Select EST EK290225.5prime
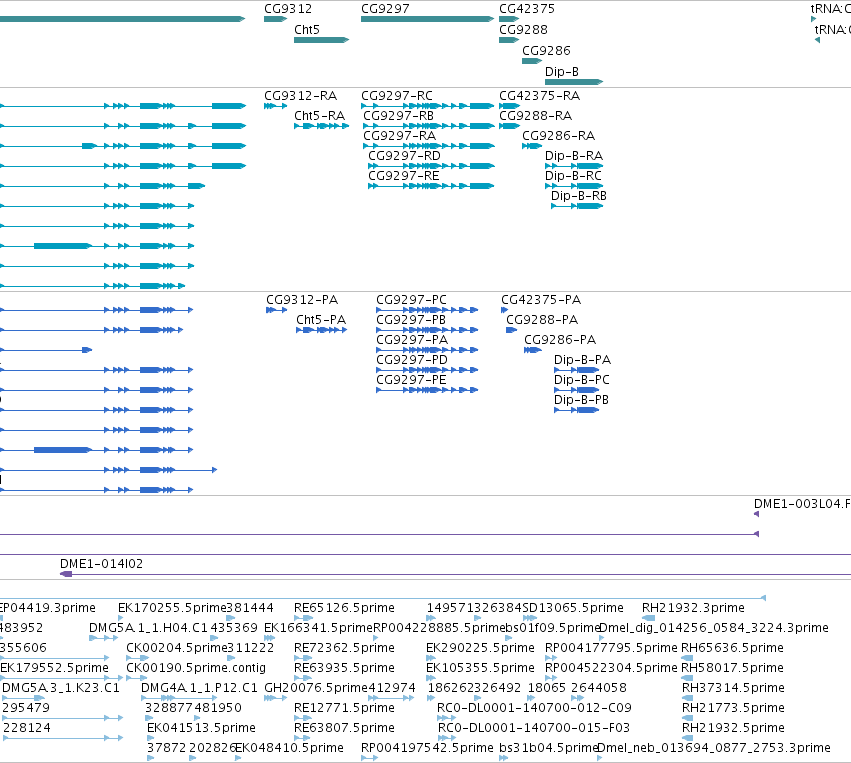This screenshot has width=851, height=763. pyautogui.click(x=430, y=658)
